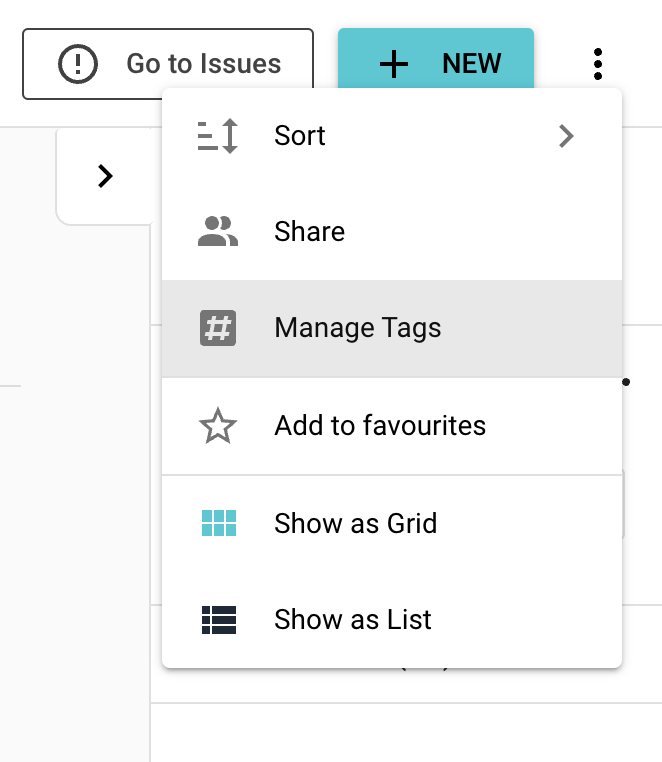Select Sort from the menu
This screenshot has width=662, height=762.
click(x=300, y=136)
